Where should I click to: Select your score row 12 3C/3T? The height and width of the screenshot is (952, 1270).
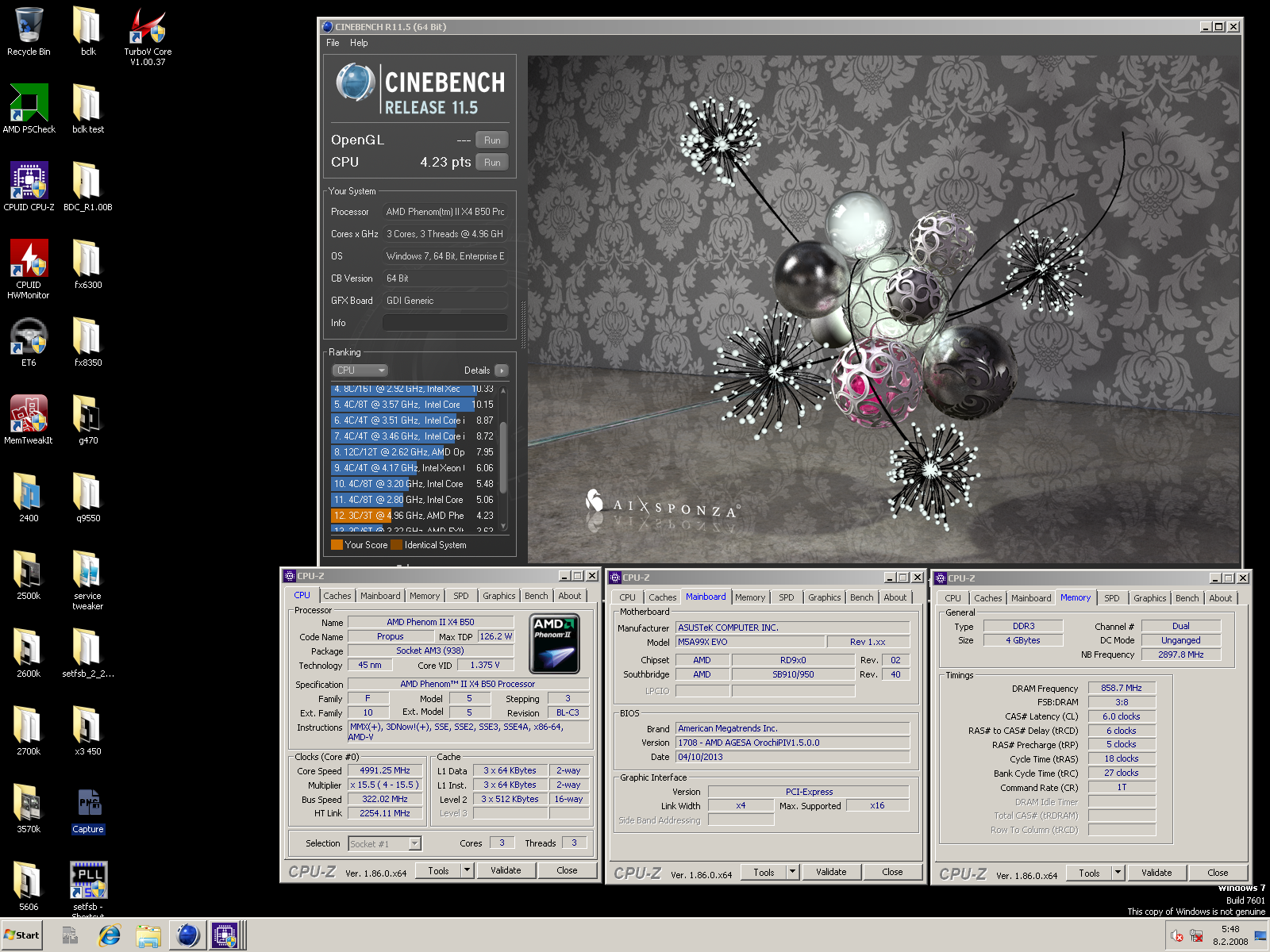(x=413, y=516)
